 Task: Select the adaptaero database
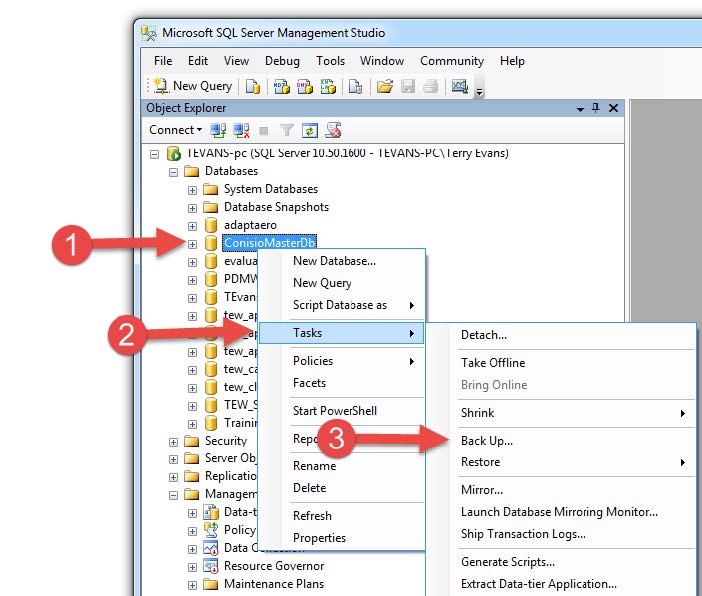[250, 225]
